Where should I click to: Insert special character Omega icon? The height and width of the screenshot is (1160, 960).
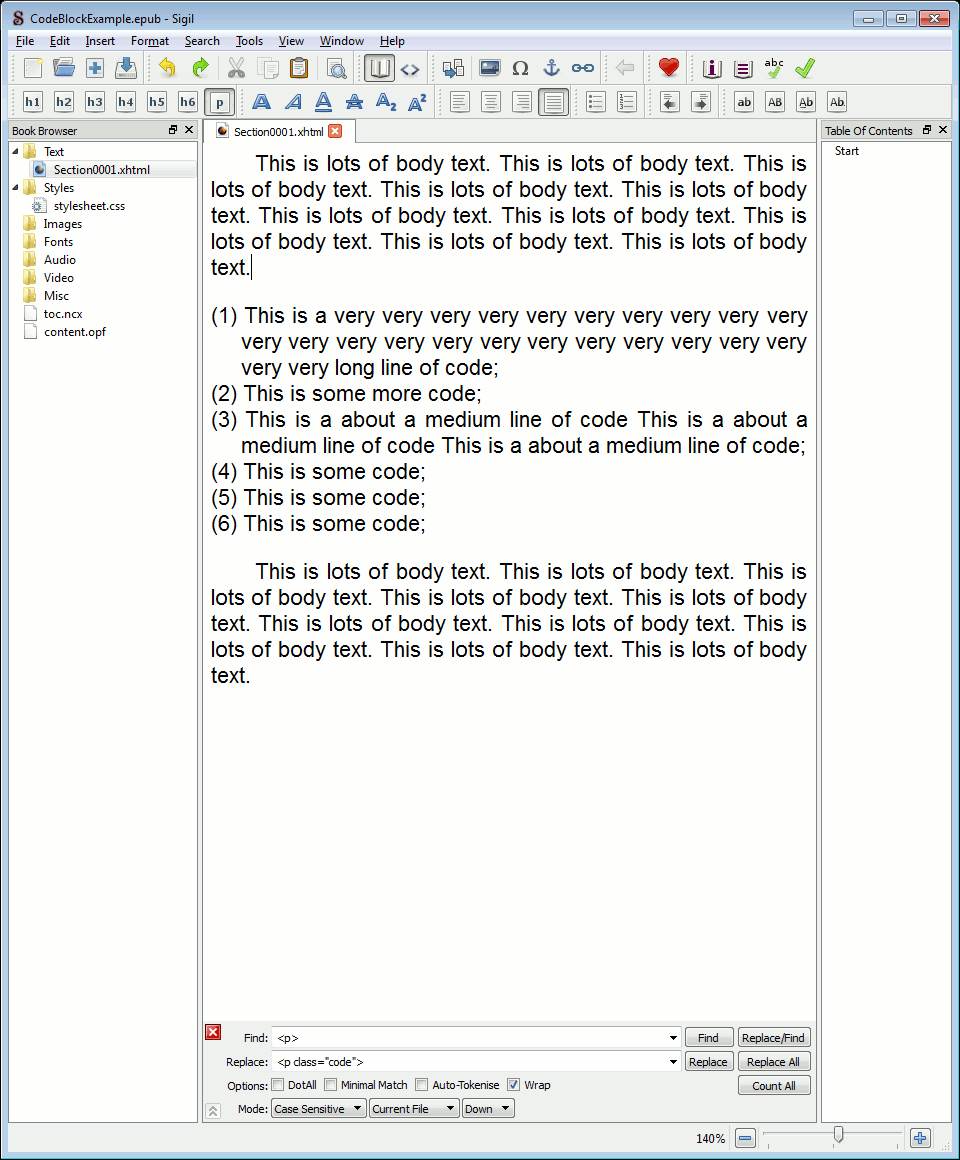point(521,69)
